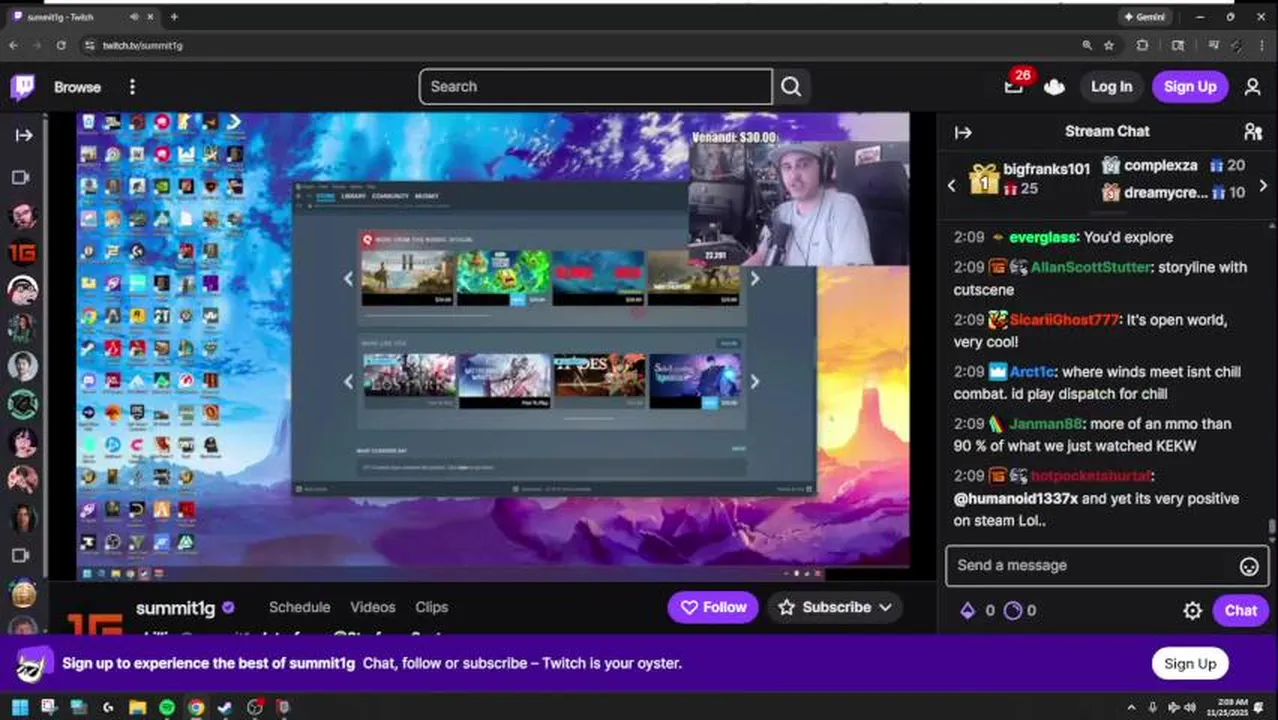Open the emote picker smiley icon

point(1248,567)
